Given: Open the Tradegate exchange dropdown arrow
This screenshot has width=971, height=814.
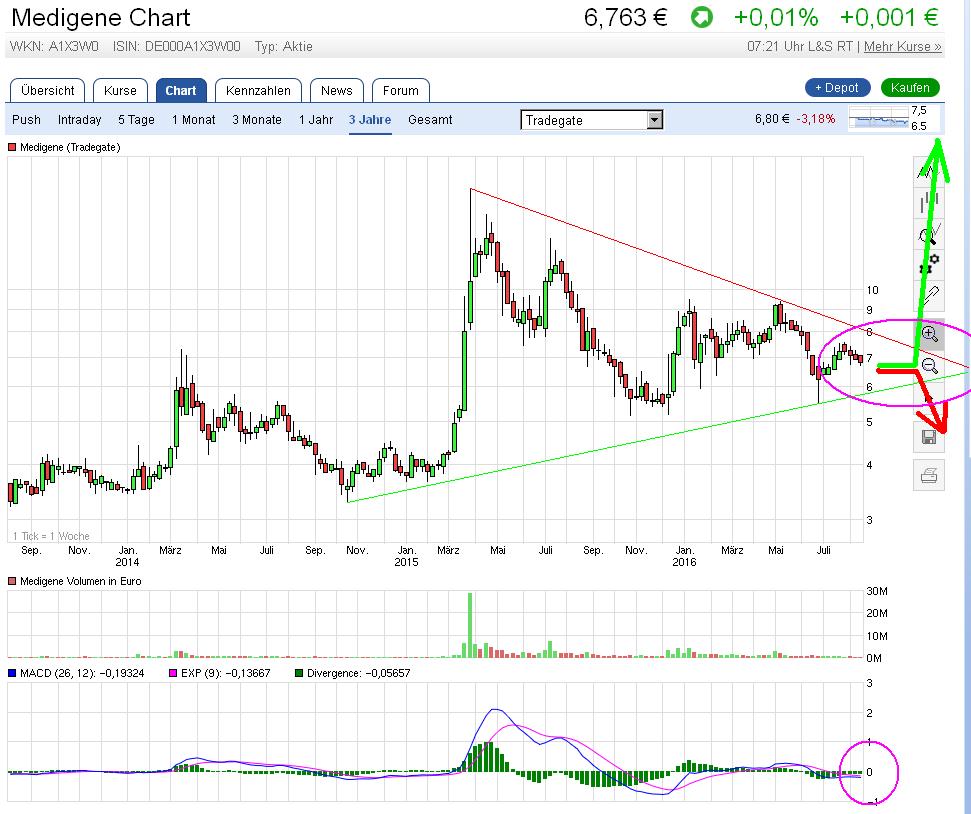Looking at the screenshot, I should (x=655, y=120).
